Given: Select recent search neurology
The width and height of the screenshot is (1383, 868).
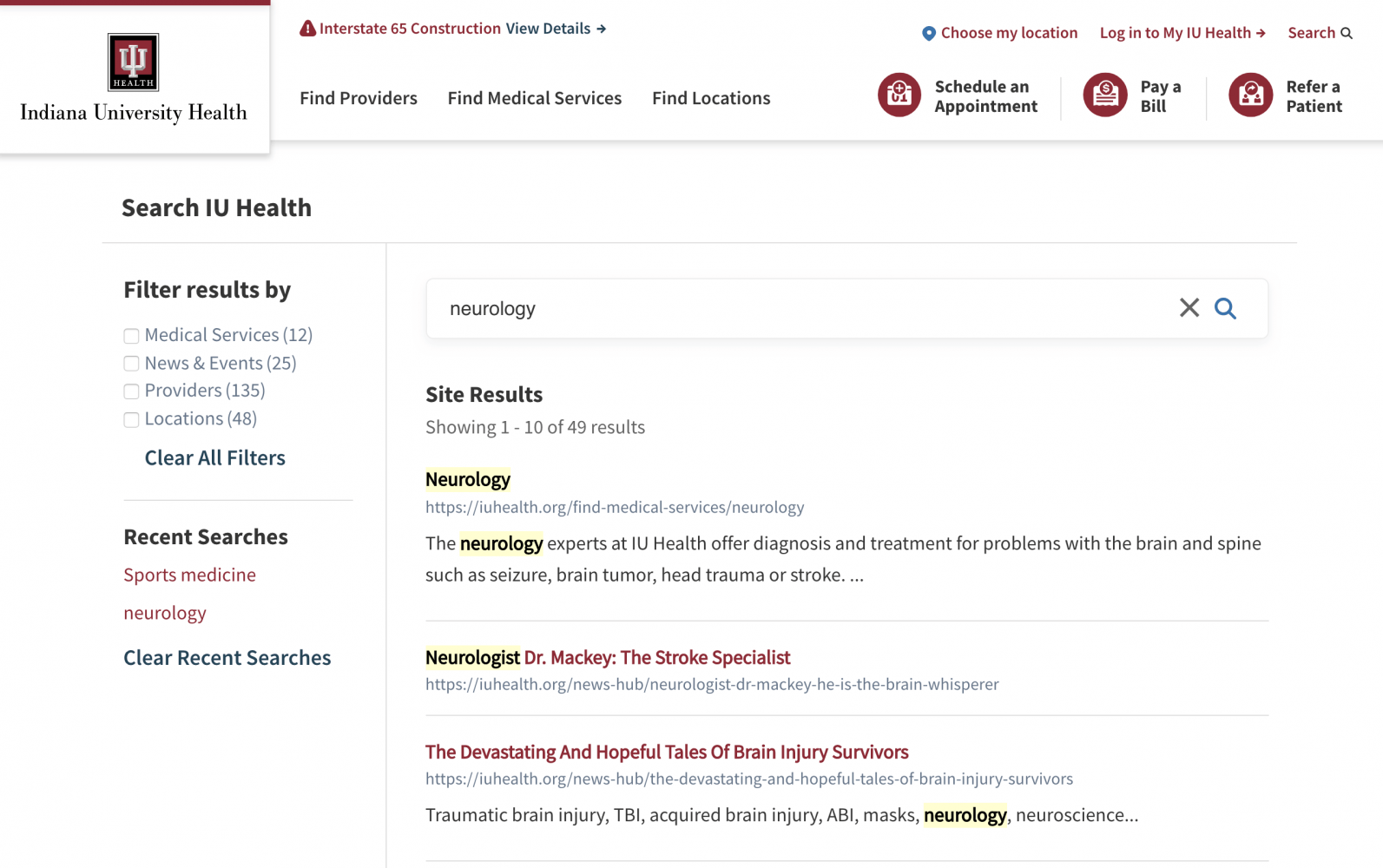Looking at the screenshot, I should pos(165,613).
